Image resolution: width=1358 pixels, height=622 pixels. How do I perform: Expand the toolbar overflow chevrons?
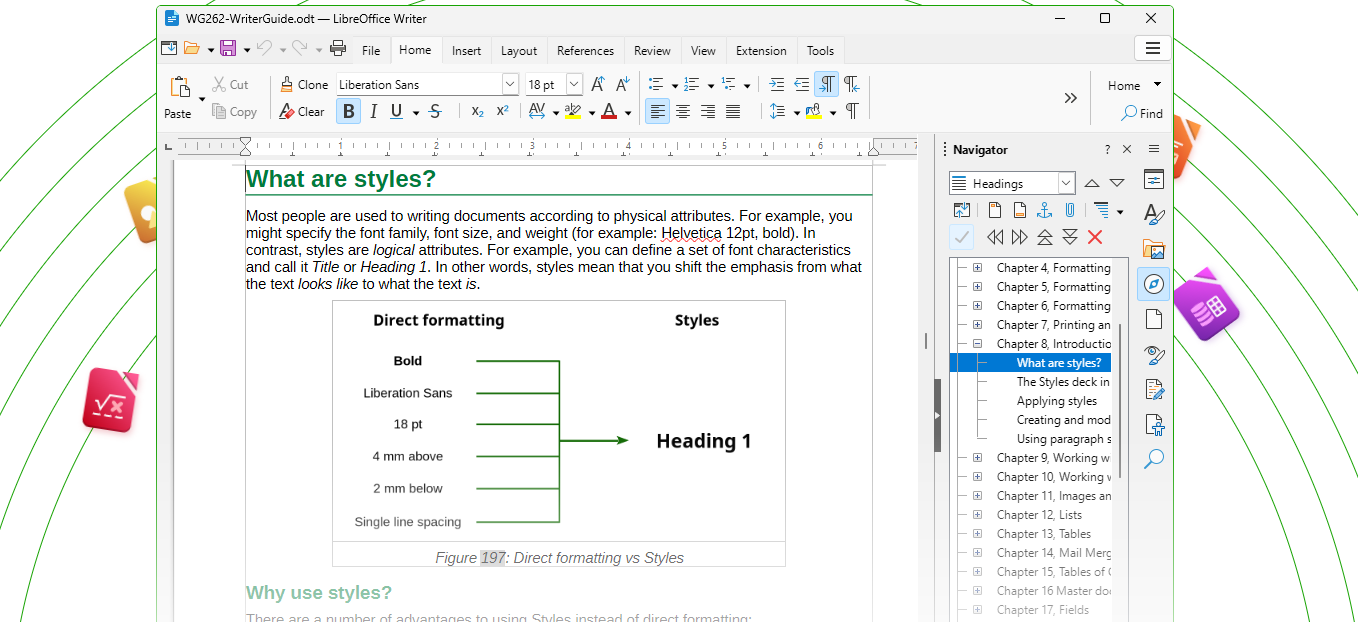click(x=1070, y=98)
